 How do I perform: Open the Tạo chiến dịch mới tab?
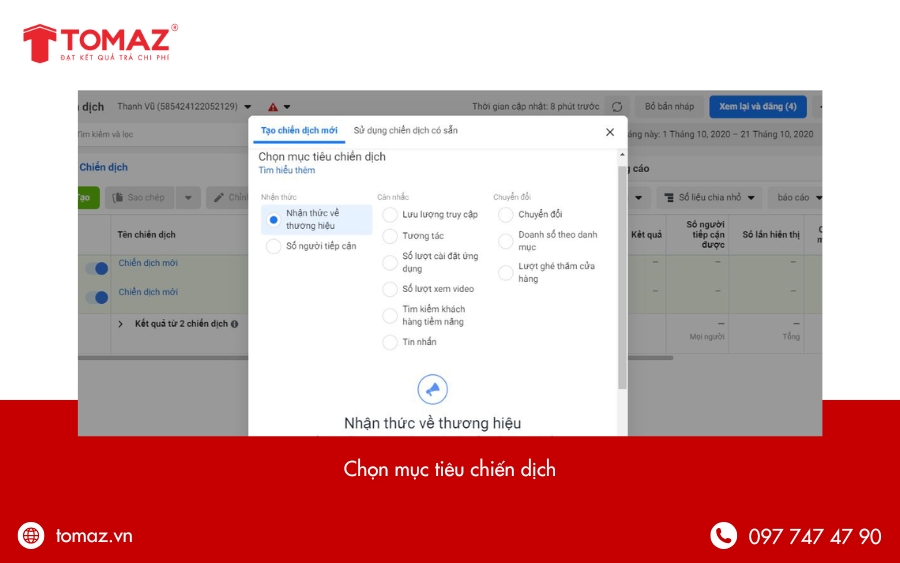[x=298, y=131]
